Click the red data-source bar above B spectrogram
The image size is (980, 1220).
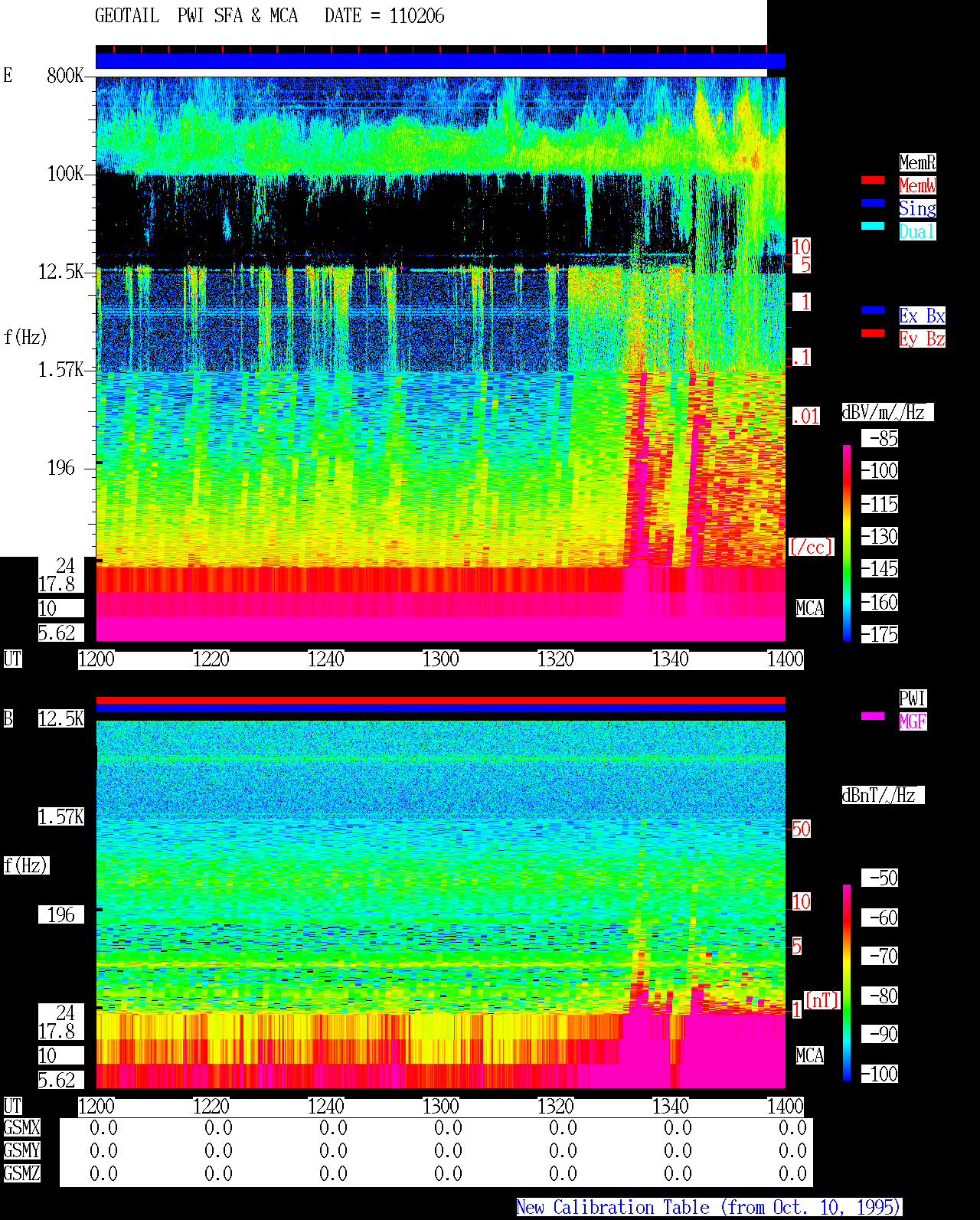click(x=440, y=700)
